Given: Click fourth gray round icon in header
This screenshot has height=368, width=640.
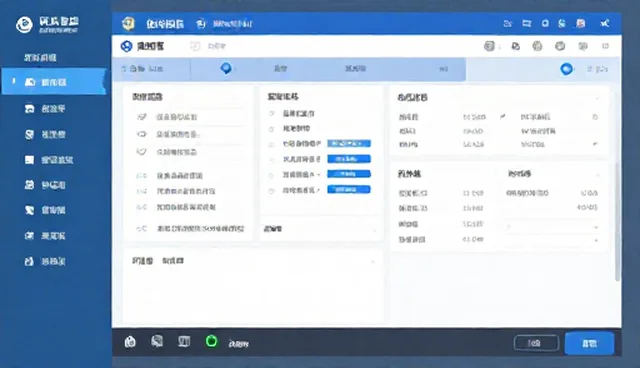Looking at the screenshot, I should click(560, 46).
